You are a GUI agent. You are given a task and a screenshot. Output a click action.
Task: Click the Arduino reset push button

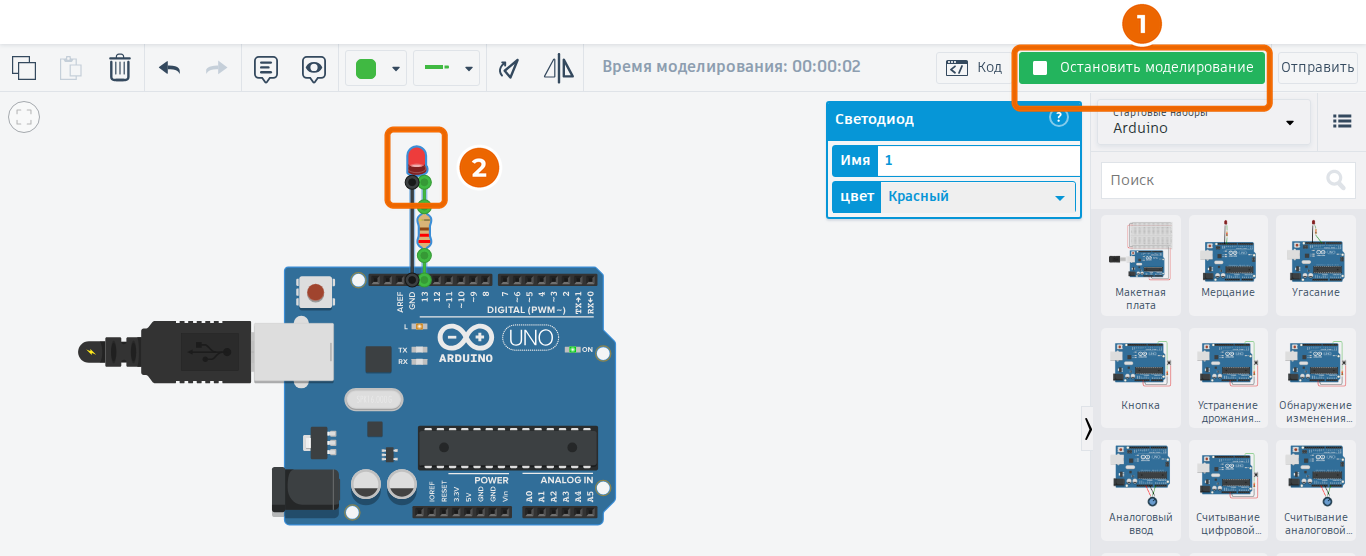pyautogui.click(x=315, y=293)
